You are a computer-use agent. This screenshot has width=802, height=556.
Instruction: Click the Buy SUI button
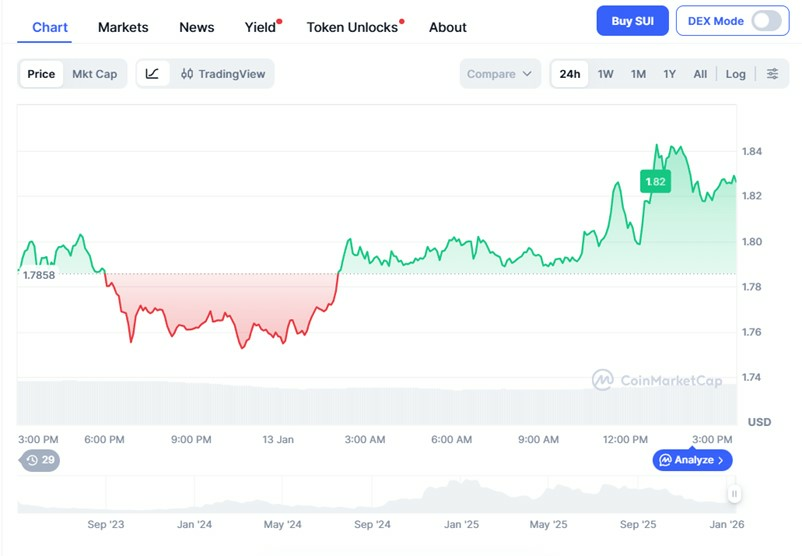[x=632, y=21]
